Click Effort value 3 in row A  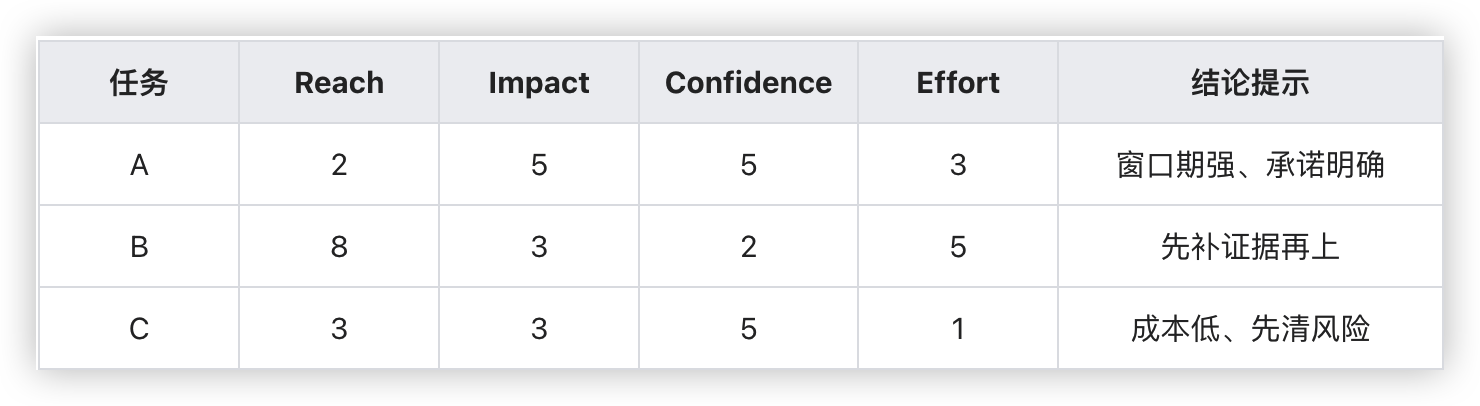[958, 165]
